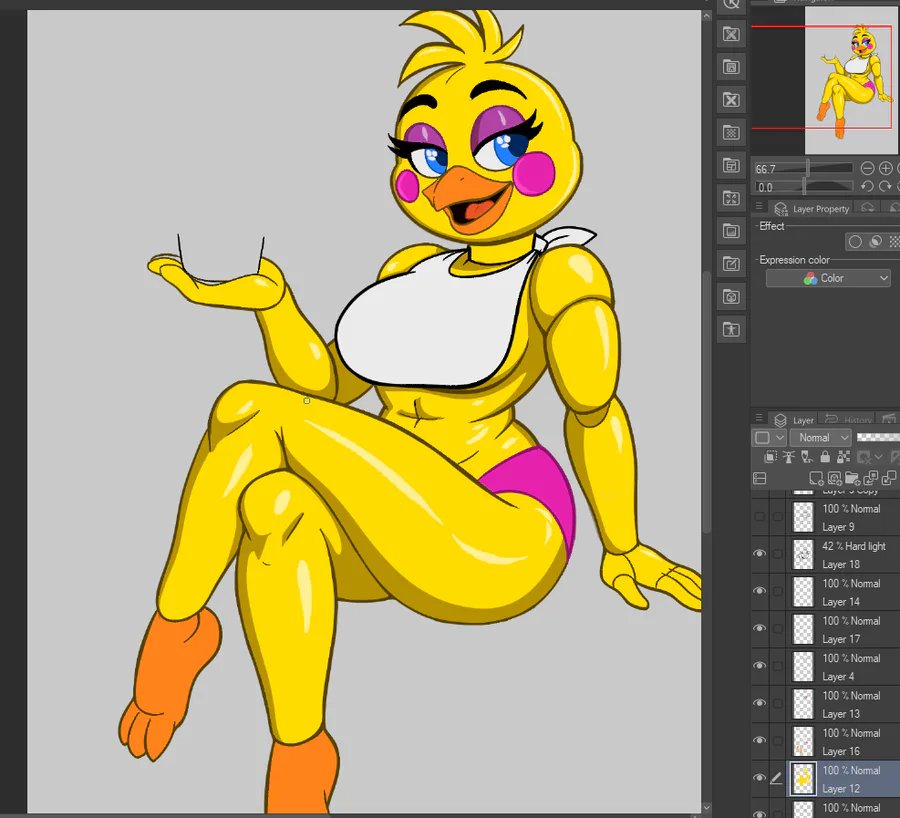Open the Layer Property panel hamburger menu
The image size is (900, 818).
(759, 206)
